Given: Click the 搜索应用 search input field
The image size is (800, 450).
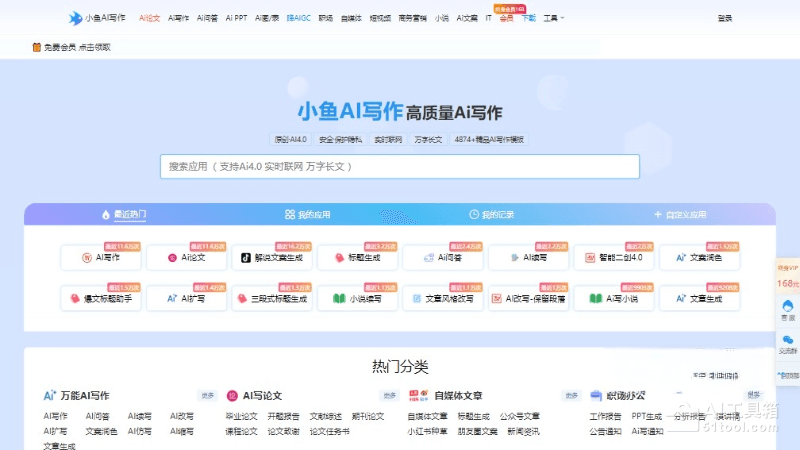Looking at the screenshot, I should coord(399,166).
